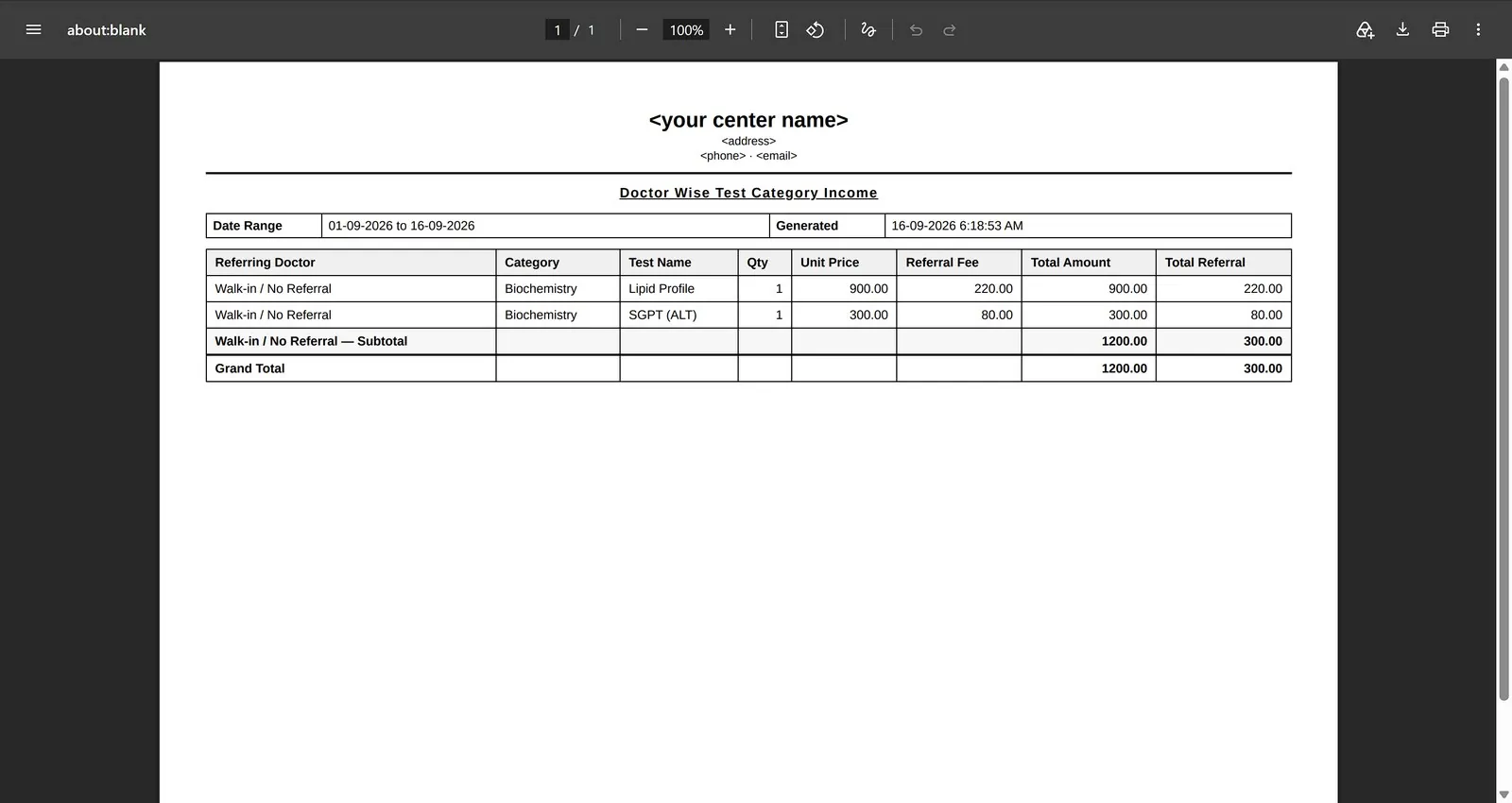Click the '<address>' line in the header
The height and width of the screenshot is (803, 1512).
pyautogui.click(x=748, y=141)
